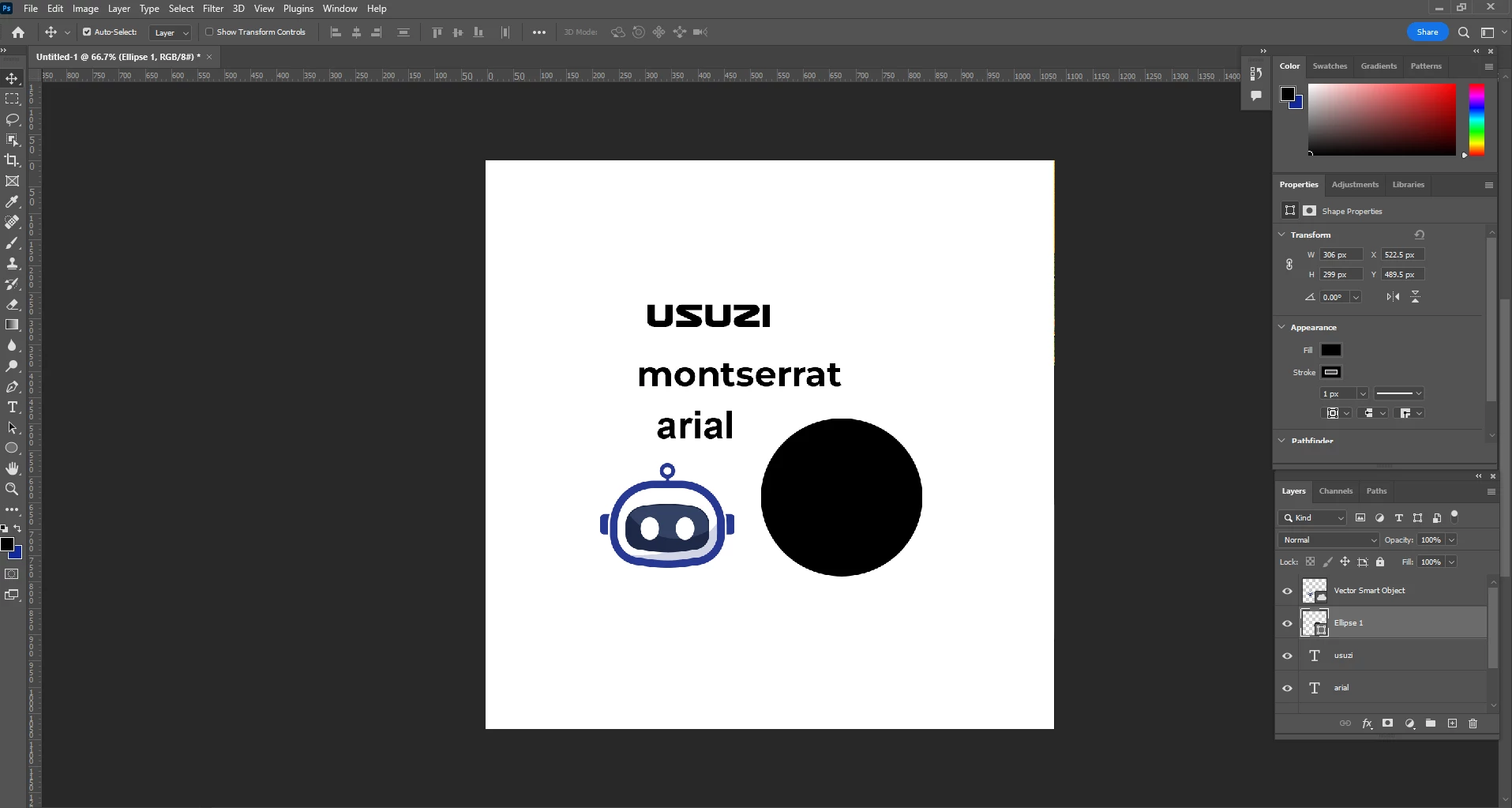This screenshot has height=808, width=1512.
Task: Open the Window menu
Action: click(340, 9)
